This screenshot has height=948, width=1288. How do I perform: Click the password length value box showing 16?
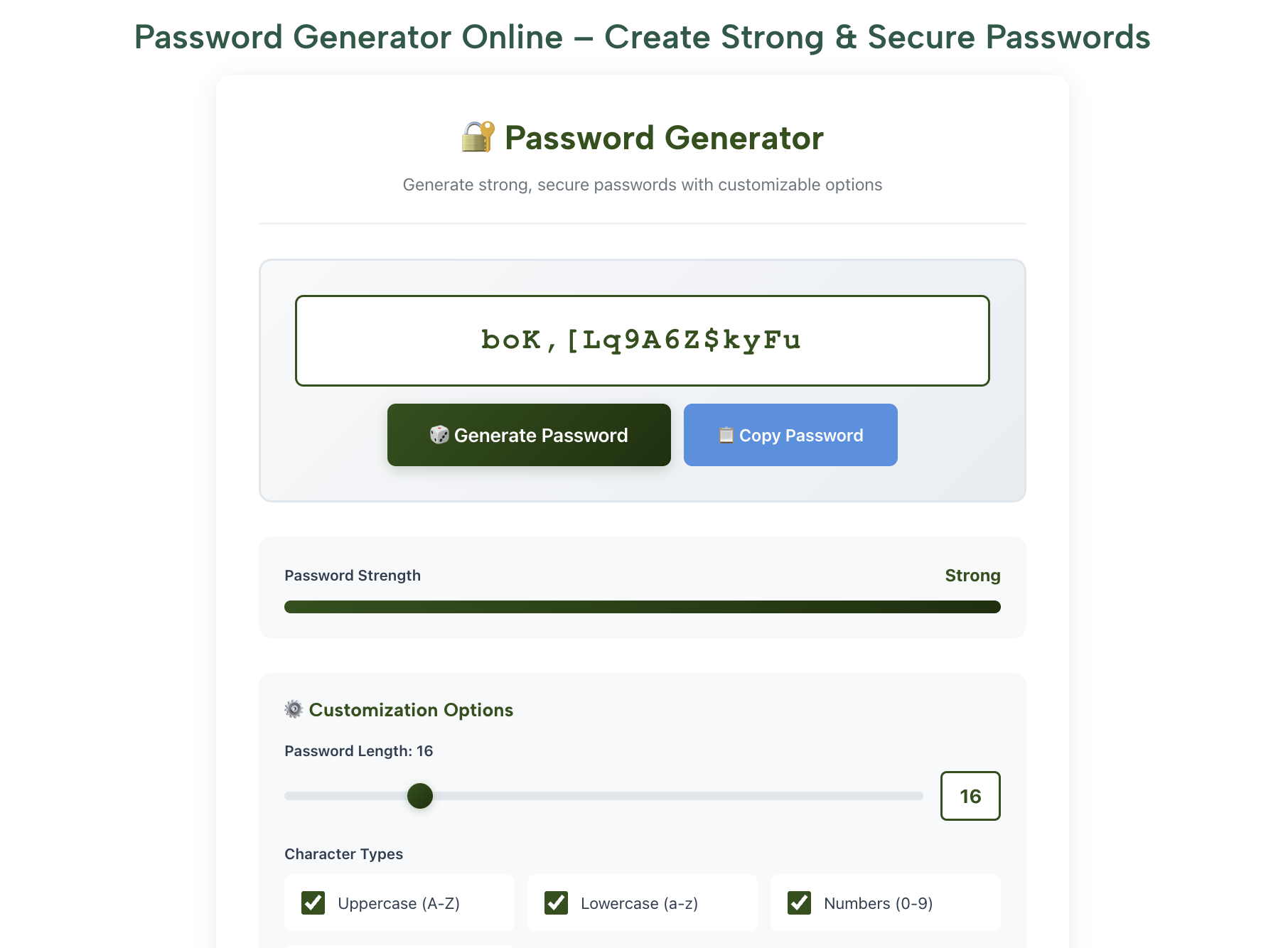(x=970, y=796)
